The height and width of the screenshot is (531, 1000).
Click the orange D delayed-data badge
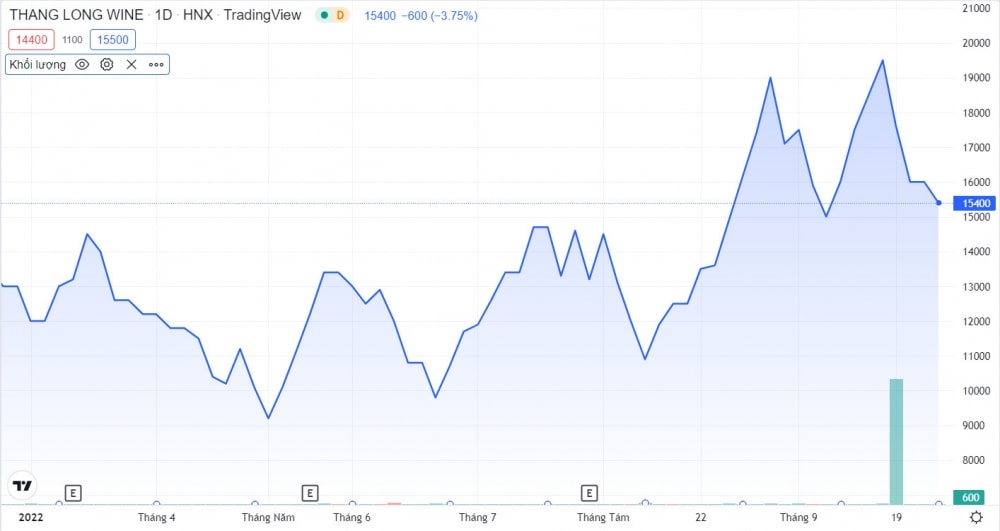tap(341, 15)
